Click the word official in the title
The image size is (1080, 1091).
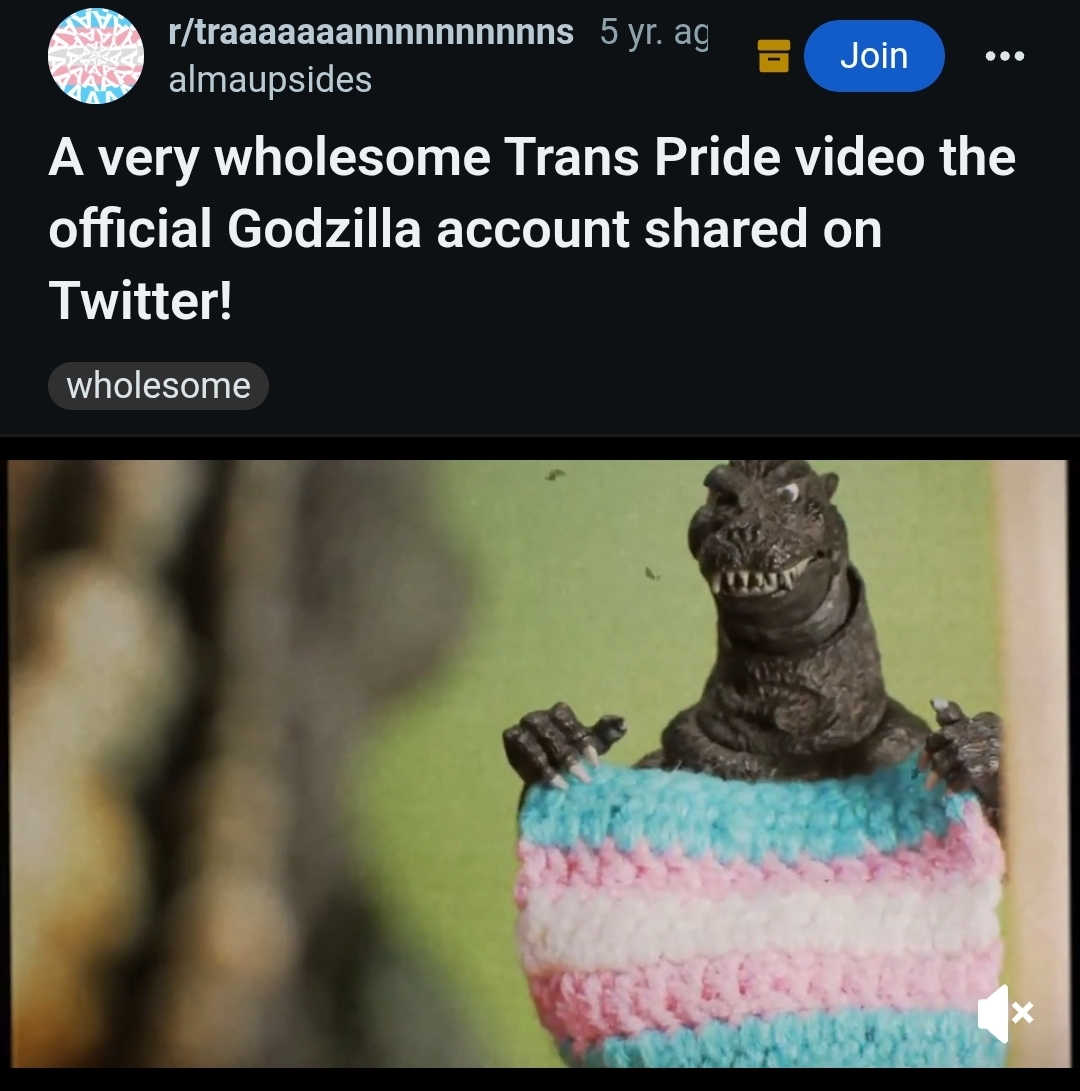click(x=129, y=229)
